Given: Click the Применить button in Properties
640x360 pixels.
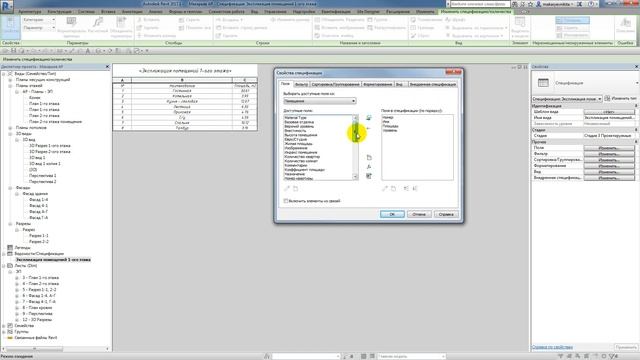Looking at the screenshot, I should pyautogui.click(x=626, y=347).
